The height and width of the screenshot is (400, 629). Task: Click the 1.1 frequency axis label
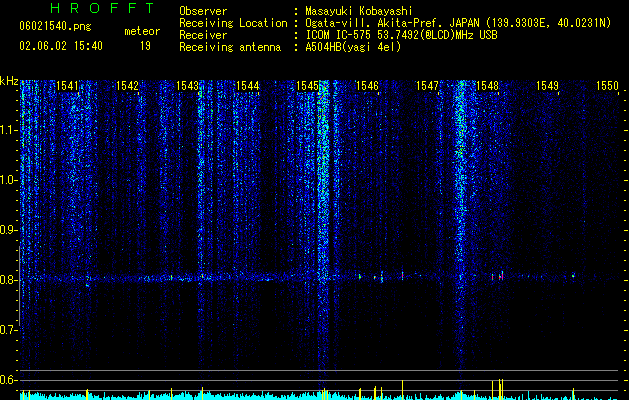click(9, 130)
